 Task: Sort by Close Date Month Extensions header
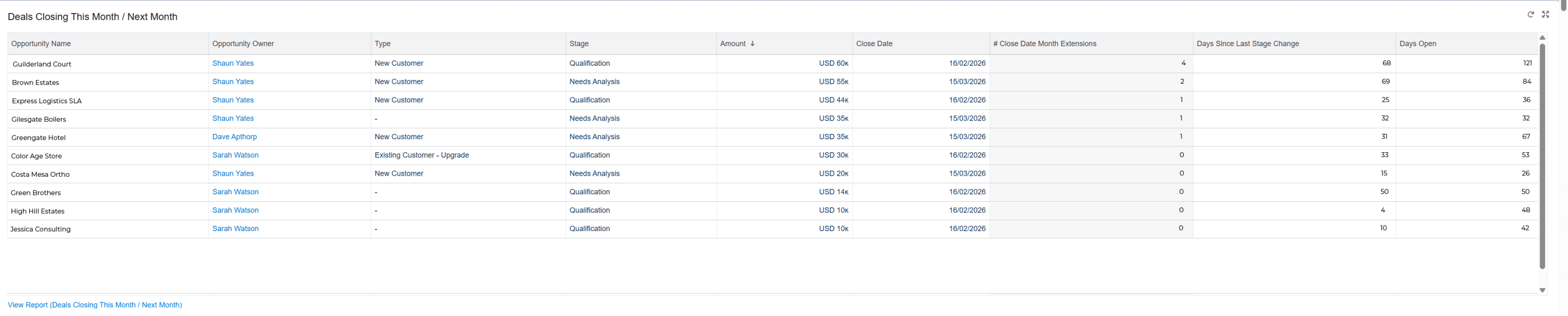1045,44
